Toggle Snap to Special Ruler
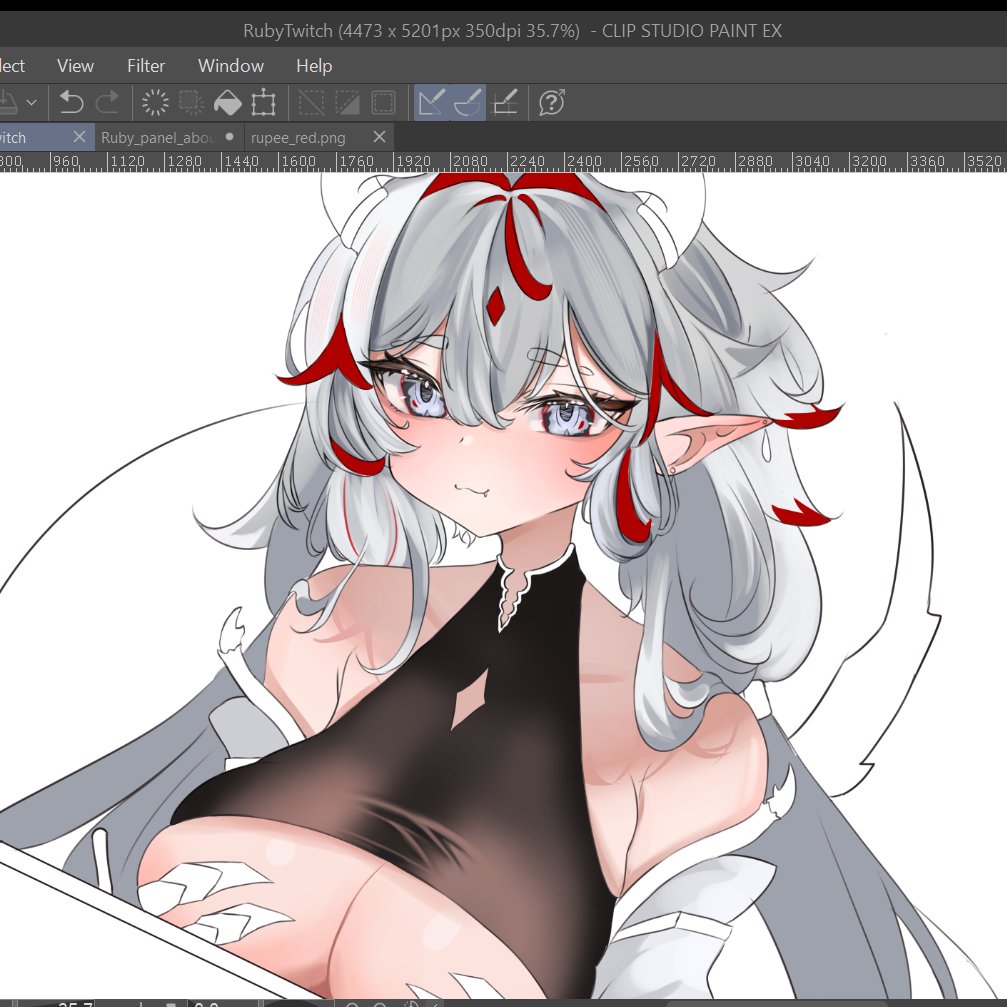Viewport: 1007px width, 1007px height. pyautogui.click(x=468, y=102)
